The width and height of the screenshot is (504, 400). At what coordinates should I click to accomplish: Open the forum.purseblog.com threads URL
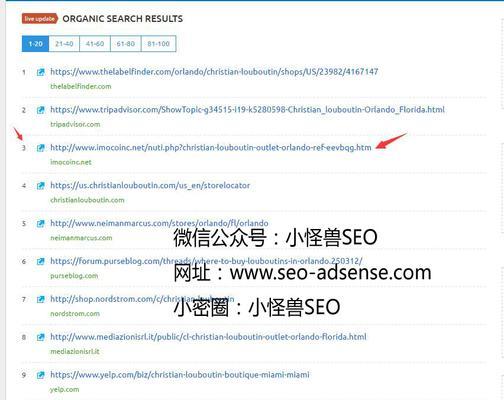(206, 261)
